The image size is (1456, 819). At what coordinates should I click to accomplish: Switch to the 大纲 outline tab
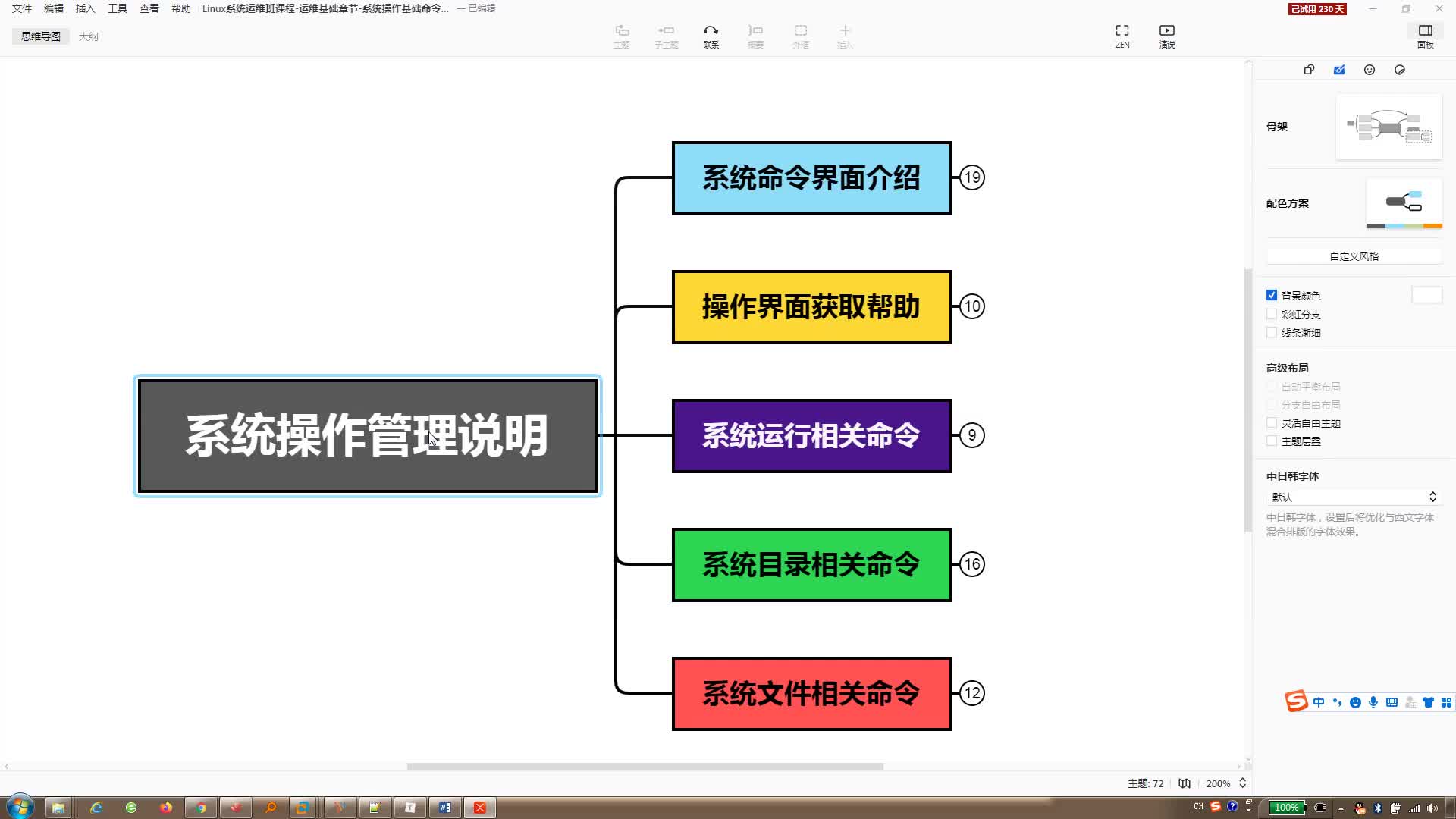(89, 36)
